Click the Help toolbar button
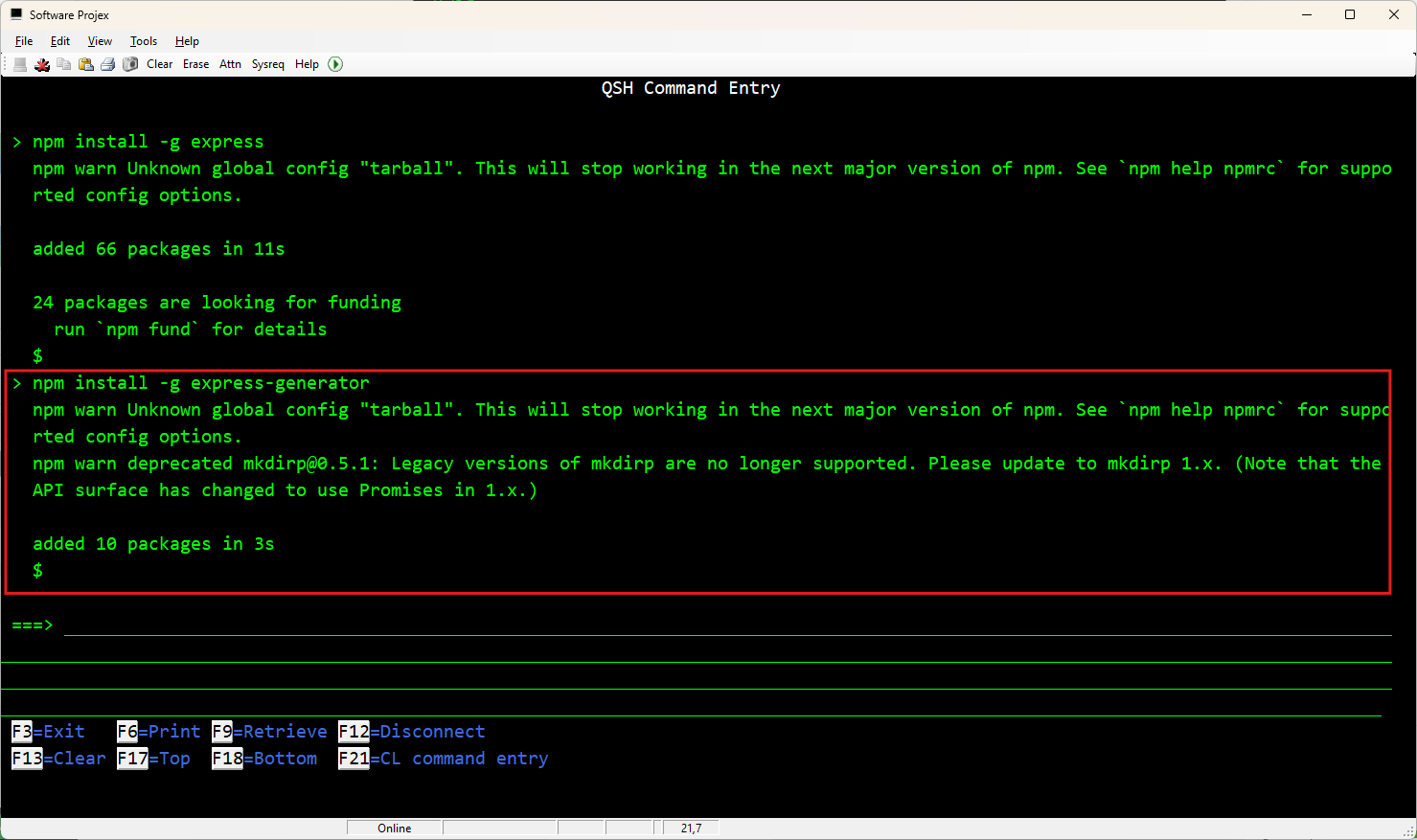Screen dimensions: 1417x840 [307, 64]
